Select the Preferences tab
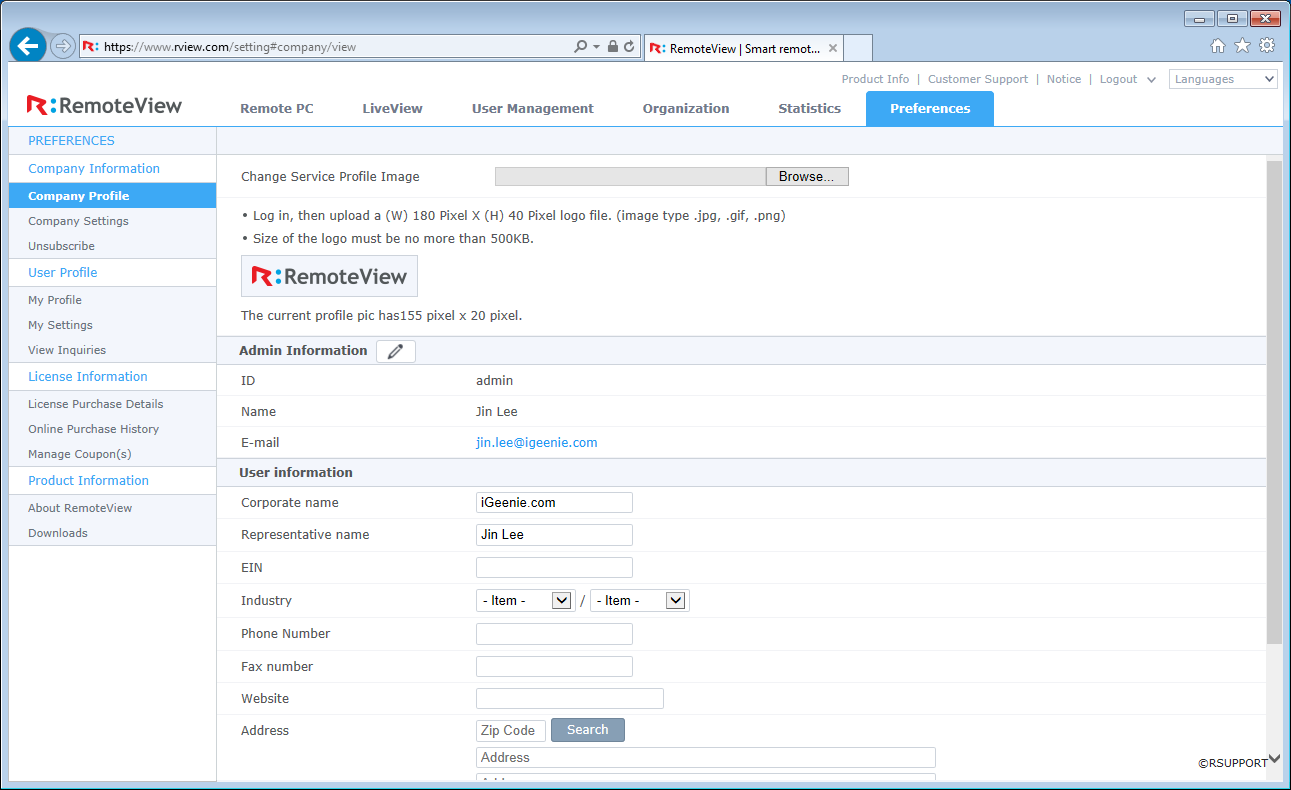This screenshot has width=1291, height=790. pyautogui.click(x=930, y=108)
